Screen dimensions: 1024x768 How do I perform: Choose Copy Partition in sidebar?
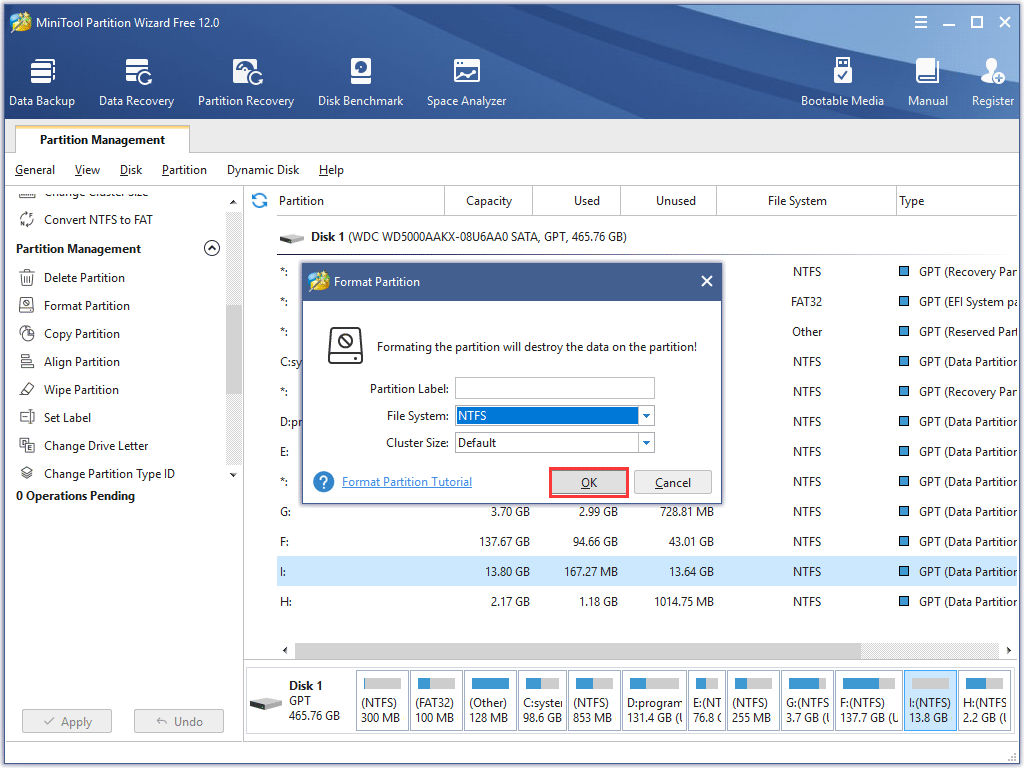(82, 334)
